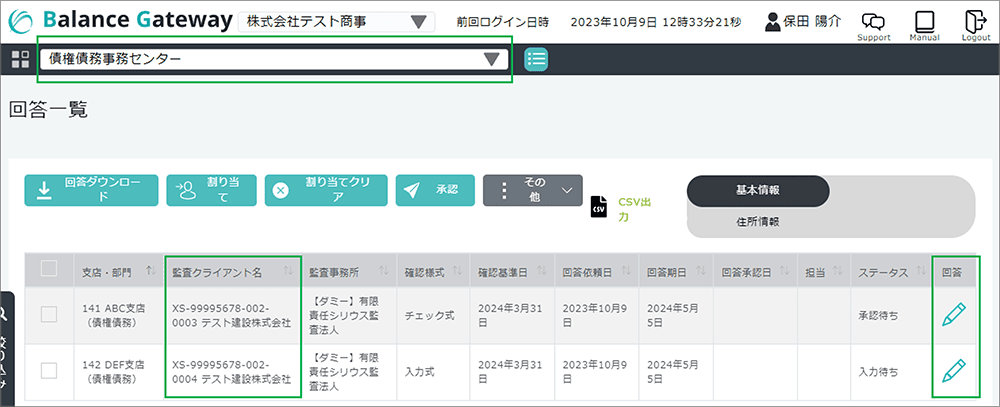Click the 回答ダウンロード button
This screenshot has width=1000, height=407.
[x=91, y=190]
